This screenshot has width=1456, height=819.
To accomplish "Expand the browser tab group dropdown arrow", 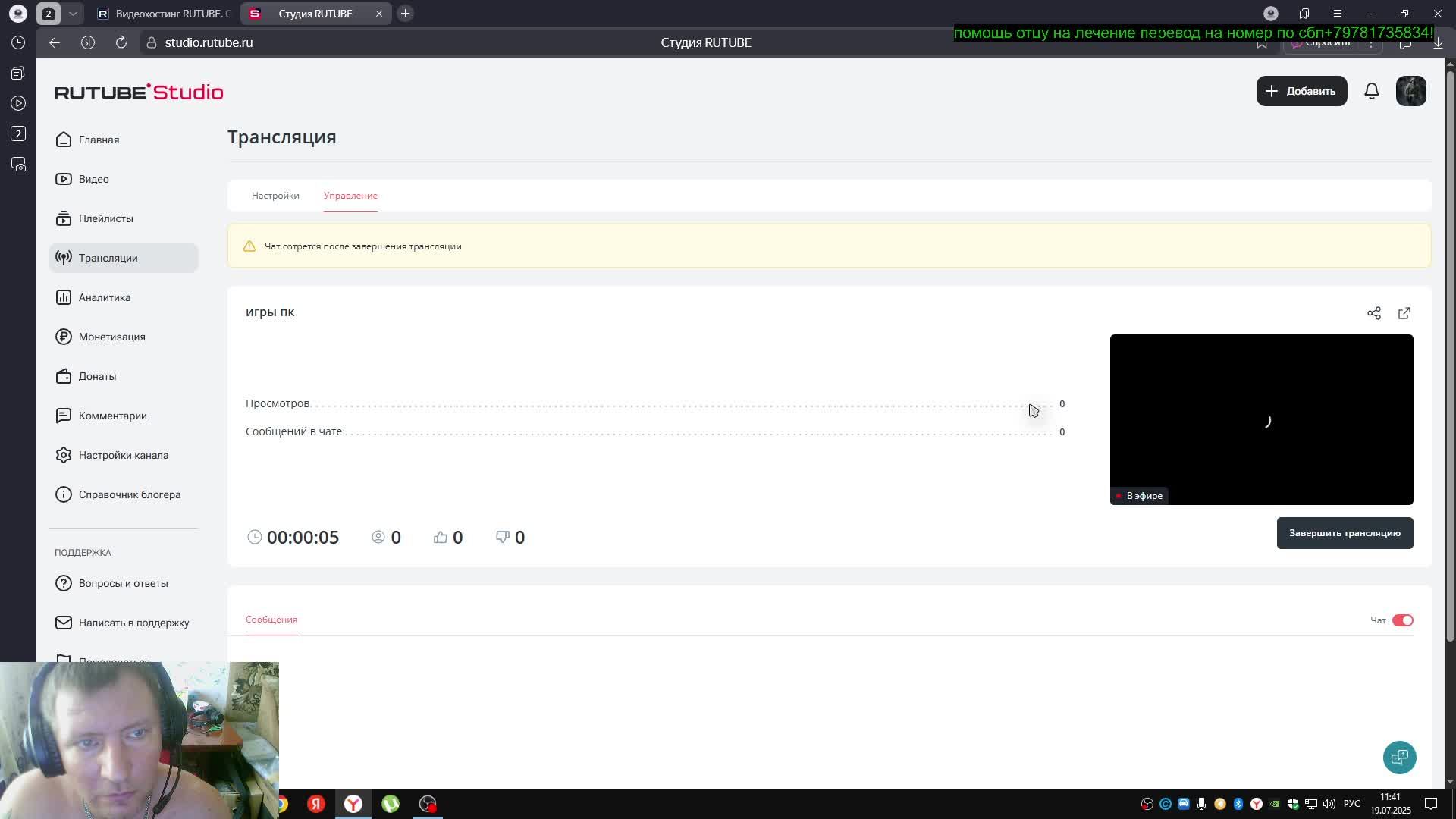I will tap(73, 14).
